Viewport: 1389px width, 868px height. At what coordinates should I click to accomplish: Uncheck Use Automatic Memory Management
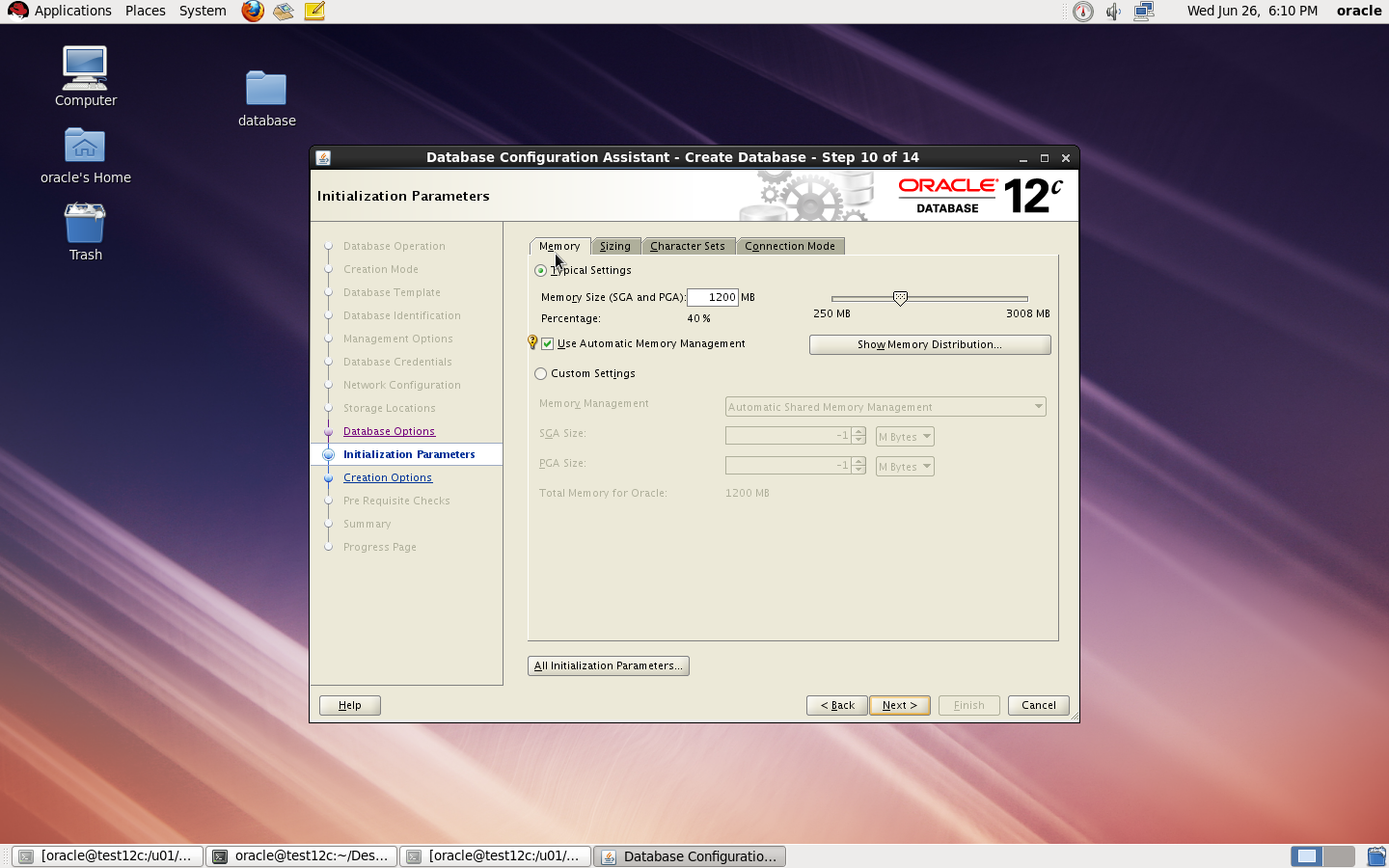(x=548, y=344)
